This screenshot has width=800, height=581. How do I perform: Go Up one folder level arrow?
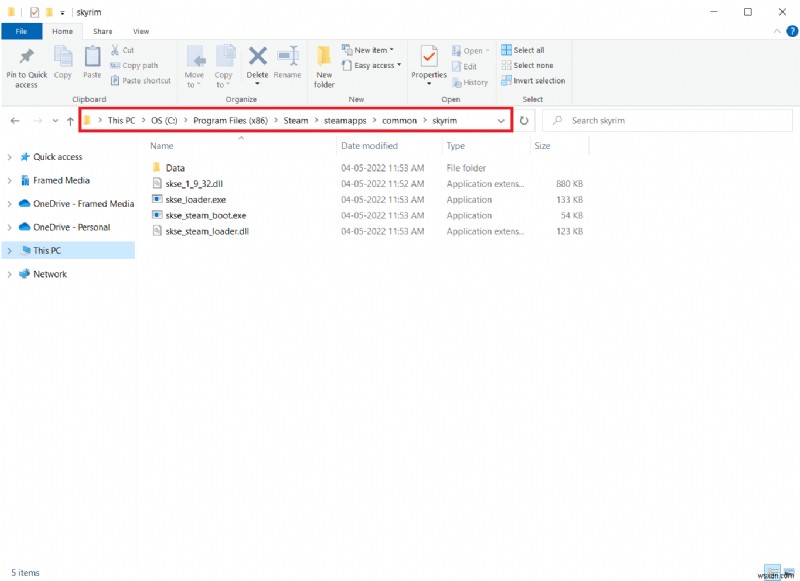click(70, 121)
